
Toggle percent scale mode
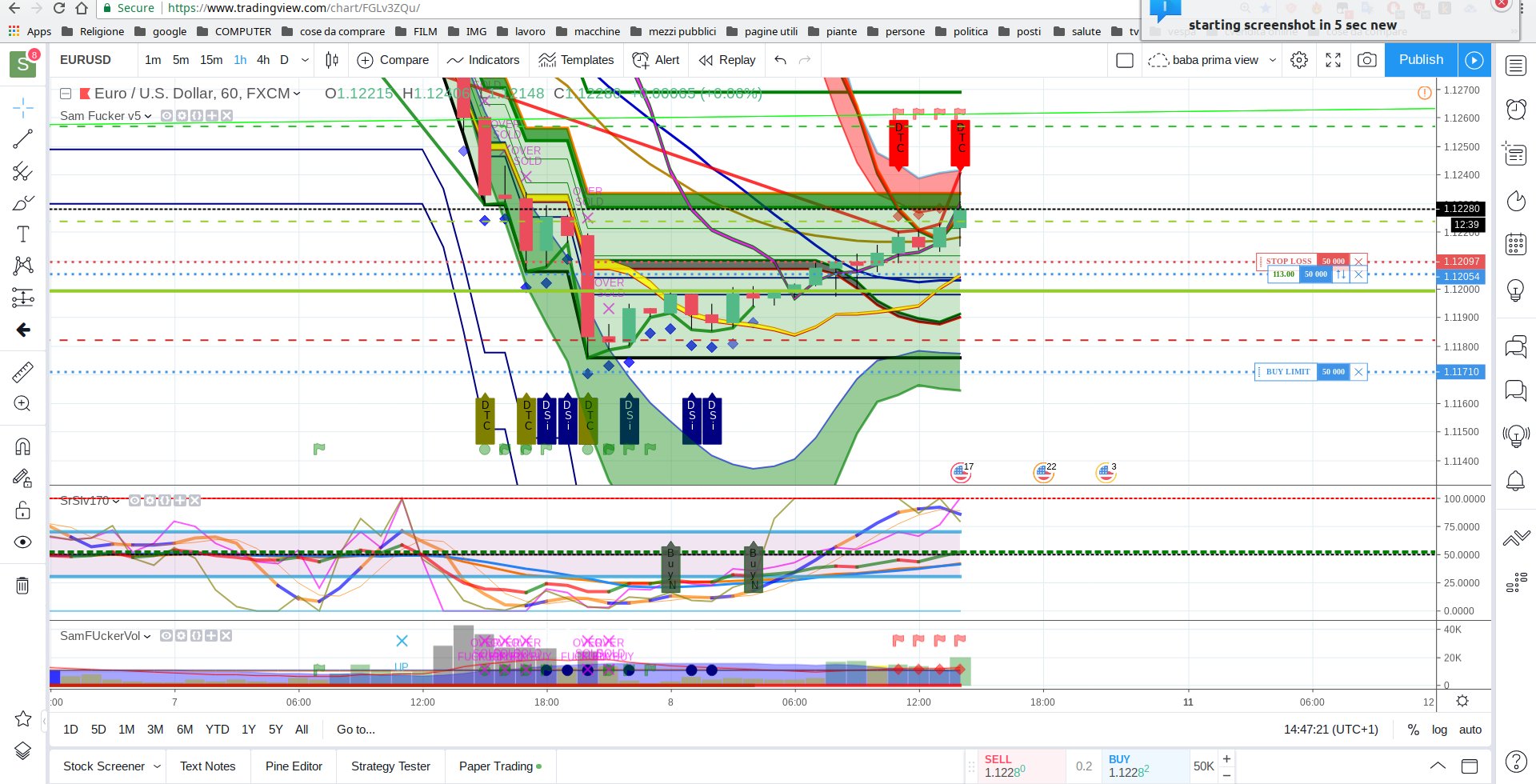click(1414, 730)
